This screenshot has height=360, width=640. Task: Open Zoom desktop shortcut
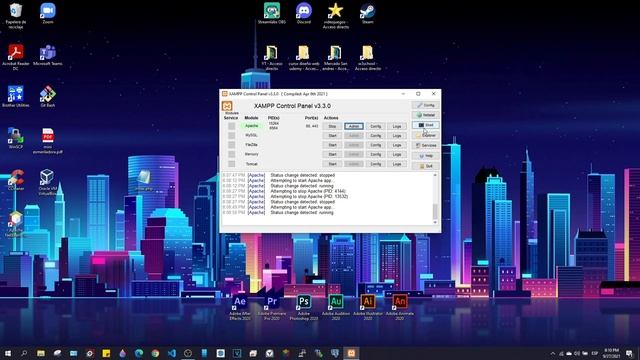pyautogui.click(x=48, y=13)
